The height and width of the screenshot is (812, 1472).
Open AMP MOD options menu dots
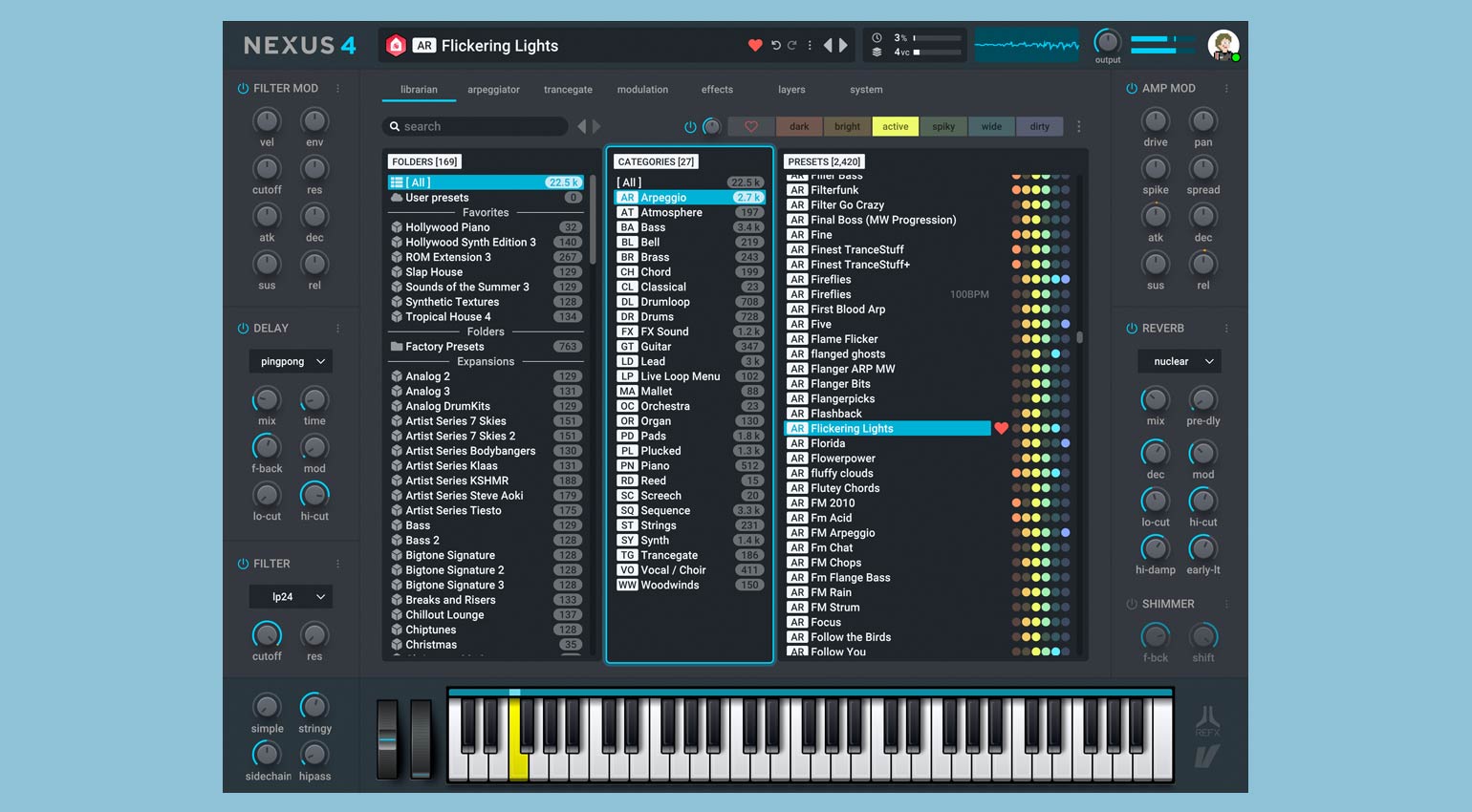1226,88
